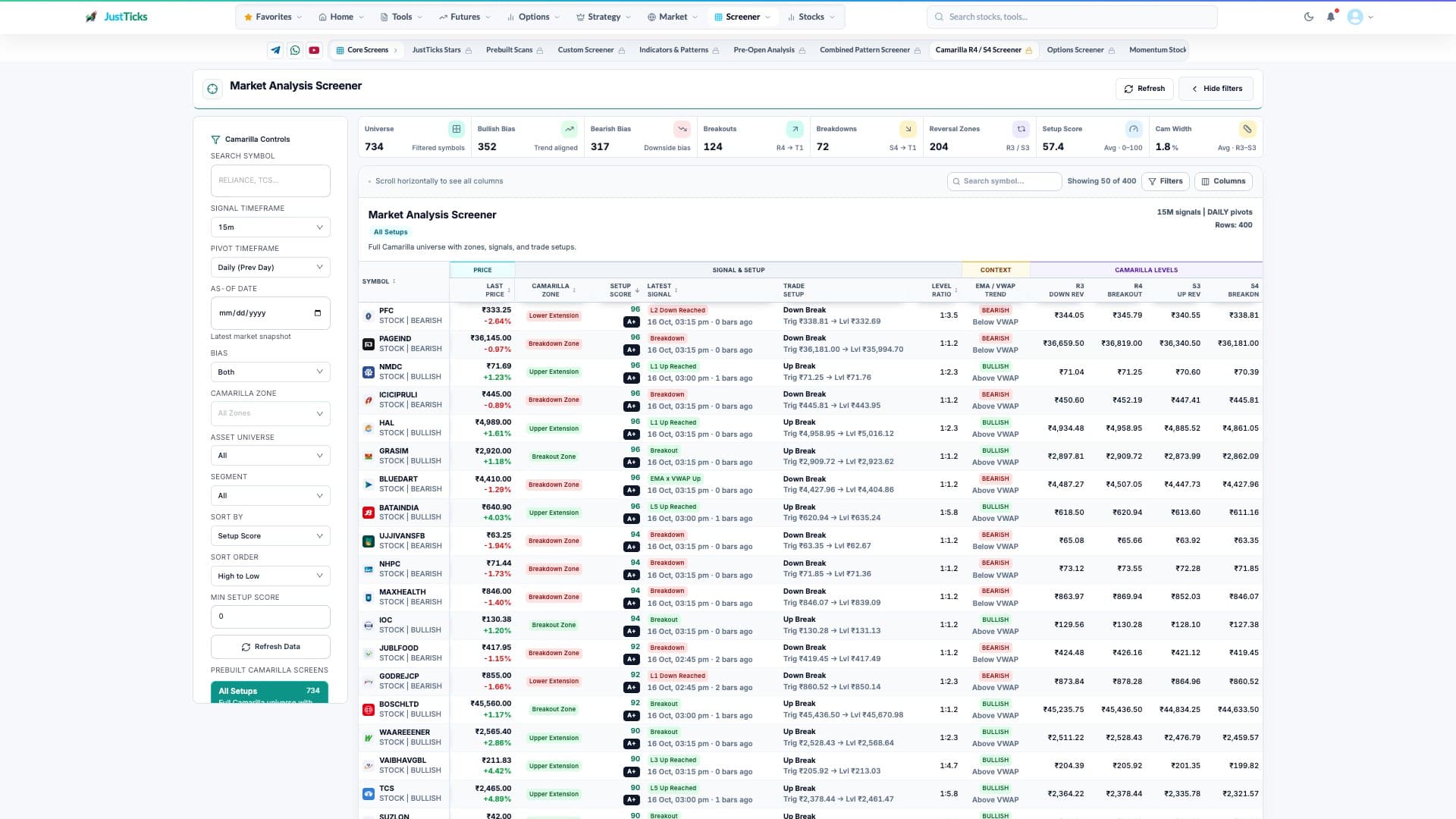Click the Search Symbol filter input
The width and height of the screenshot is (1456, 819).
pos(271,181)
